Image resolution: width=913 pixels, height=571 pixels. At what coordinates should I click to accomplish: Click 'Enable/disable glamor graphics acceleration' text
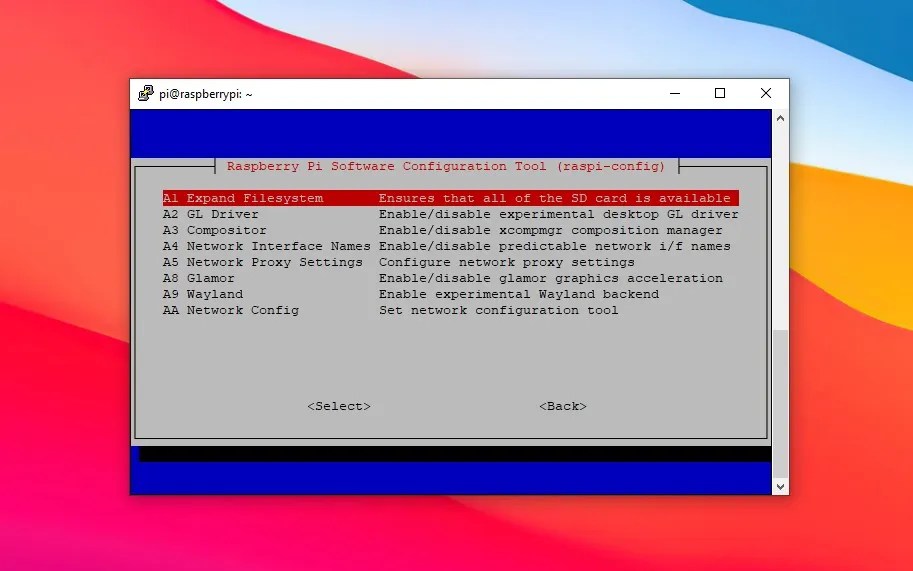550,278
